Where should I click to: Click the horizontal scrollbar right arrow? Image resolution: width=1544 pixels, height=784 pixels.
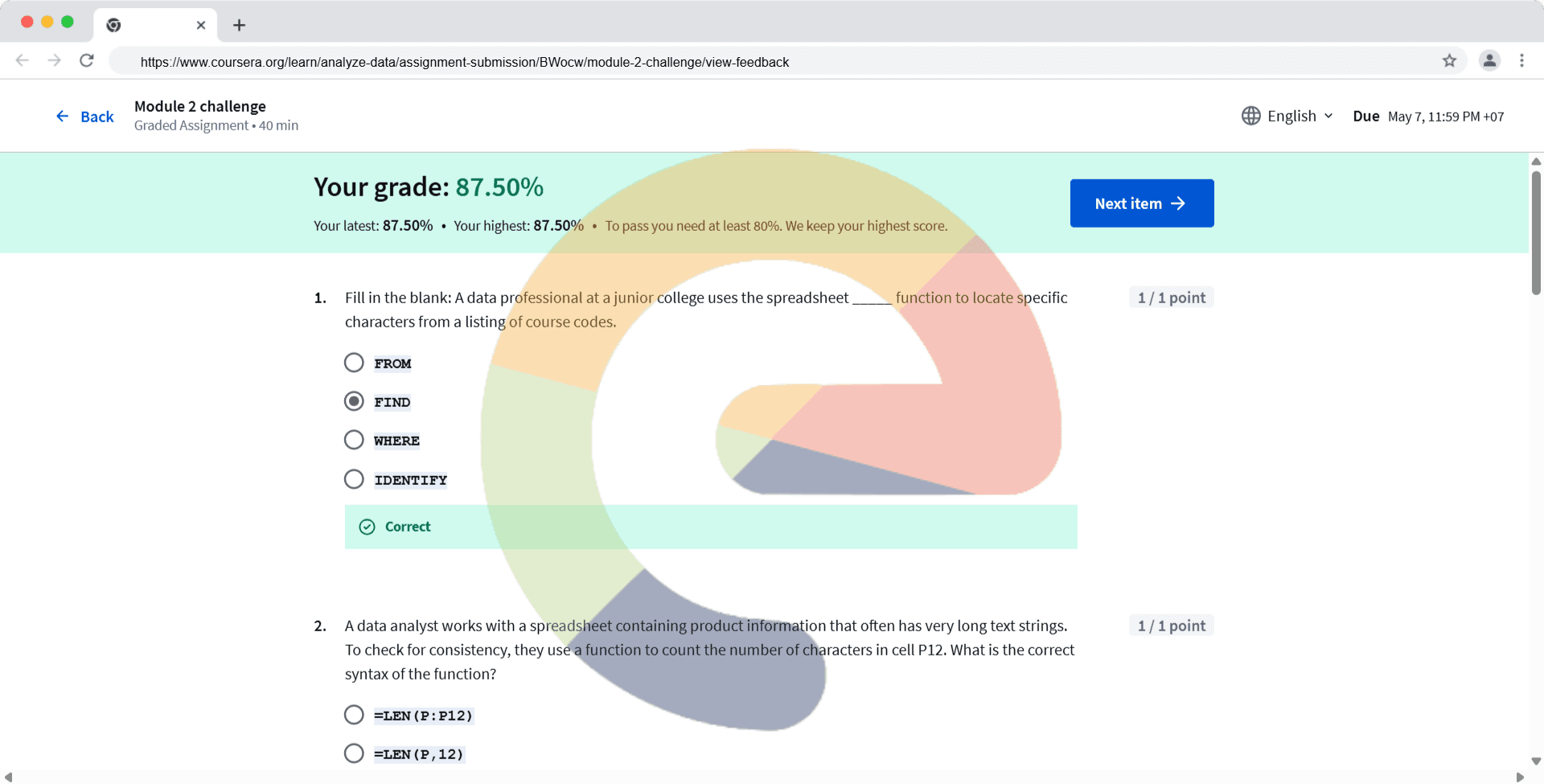click(x=1520, y=777)
